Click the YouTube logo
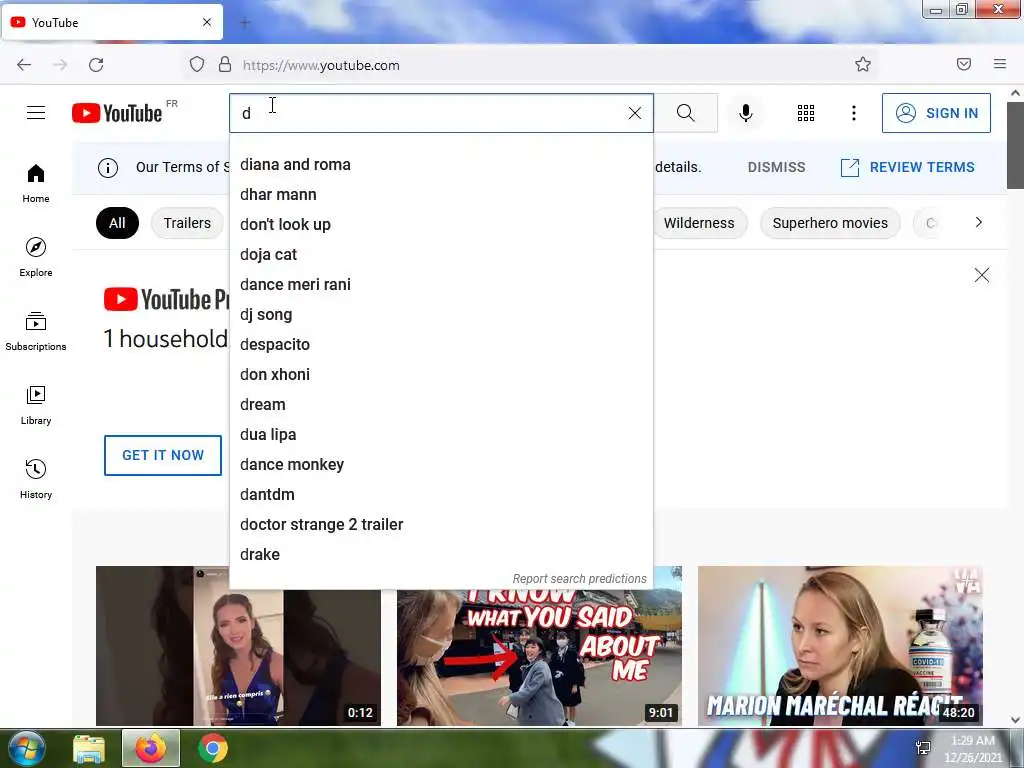Image resolution: width=1024 pixels, height=768 pixels. pos(117,113)
